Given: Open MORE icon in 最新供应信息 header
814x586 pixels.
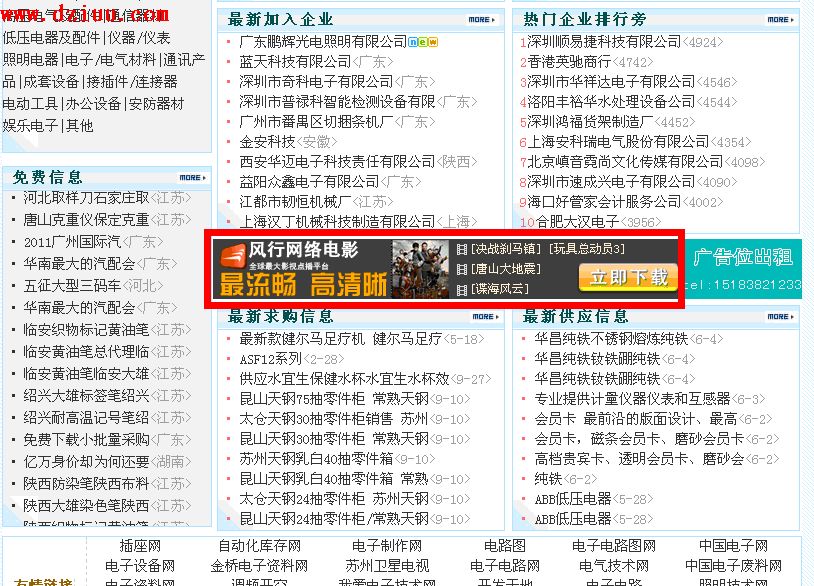Looking at the screenshot, I should click(x=781, y=316).
